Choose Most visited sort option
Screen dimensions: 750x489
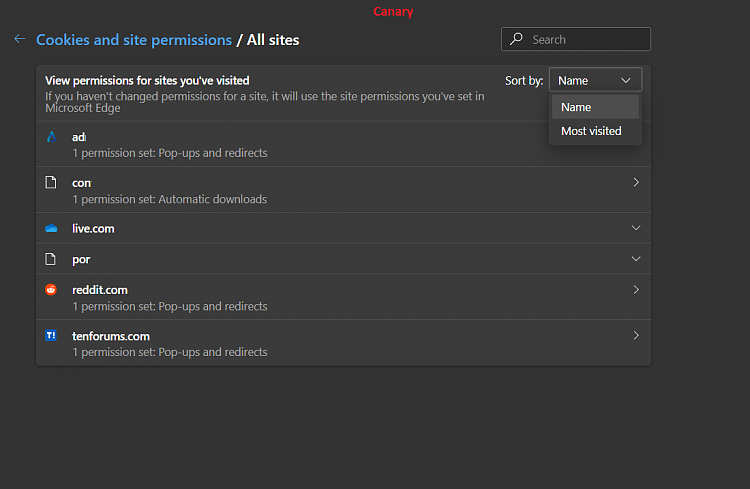(595, 131)
